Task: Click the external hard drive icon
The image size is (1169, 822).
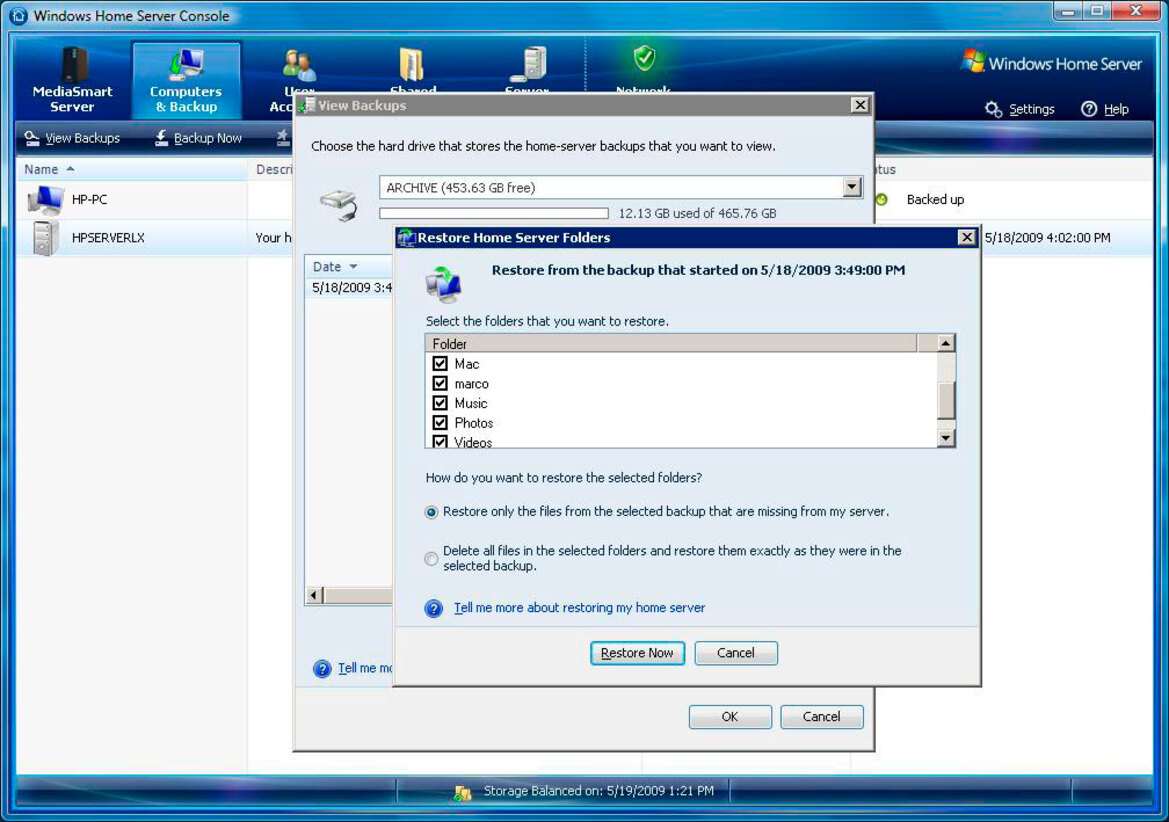Action: coord(339,205)
